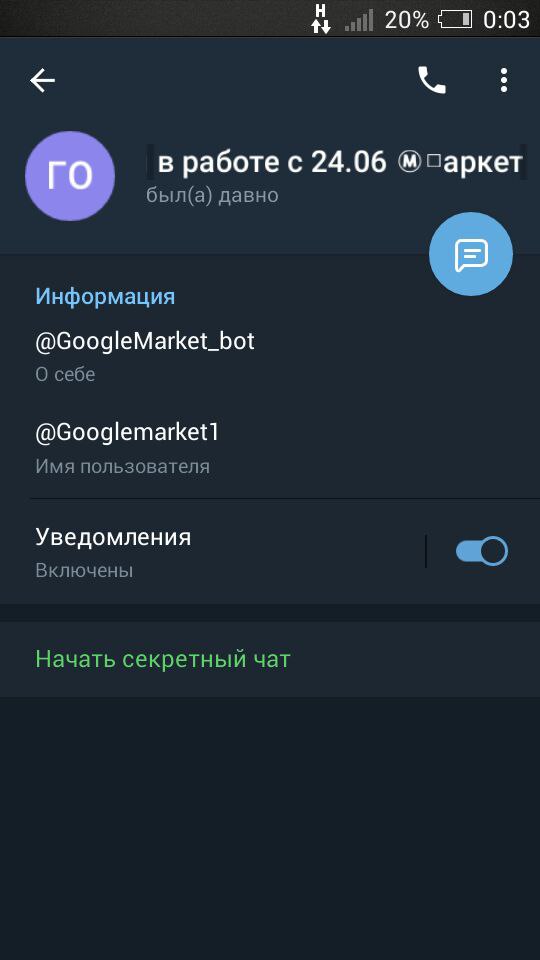Tap the mobile data H arrows icon

point(321,18)
